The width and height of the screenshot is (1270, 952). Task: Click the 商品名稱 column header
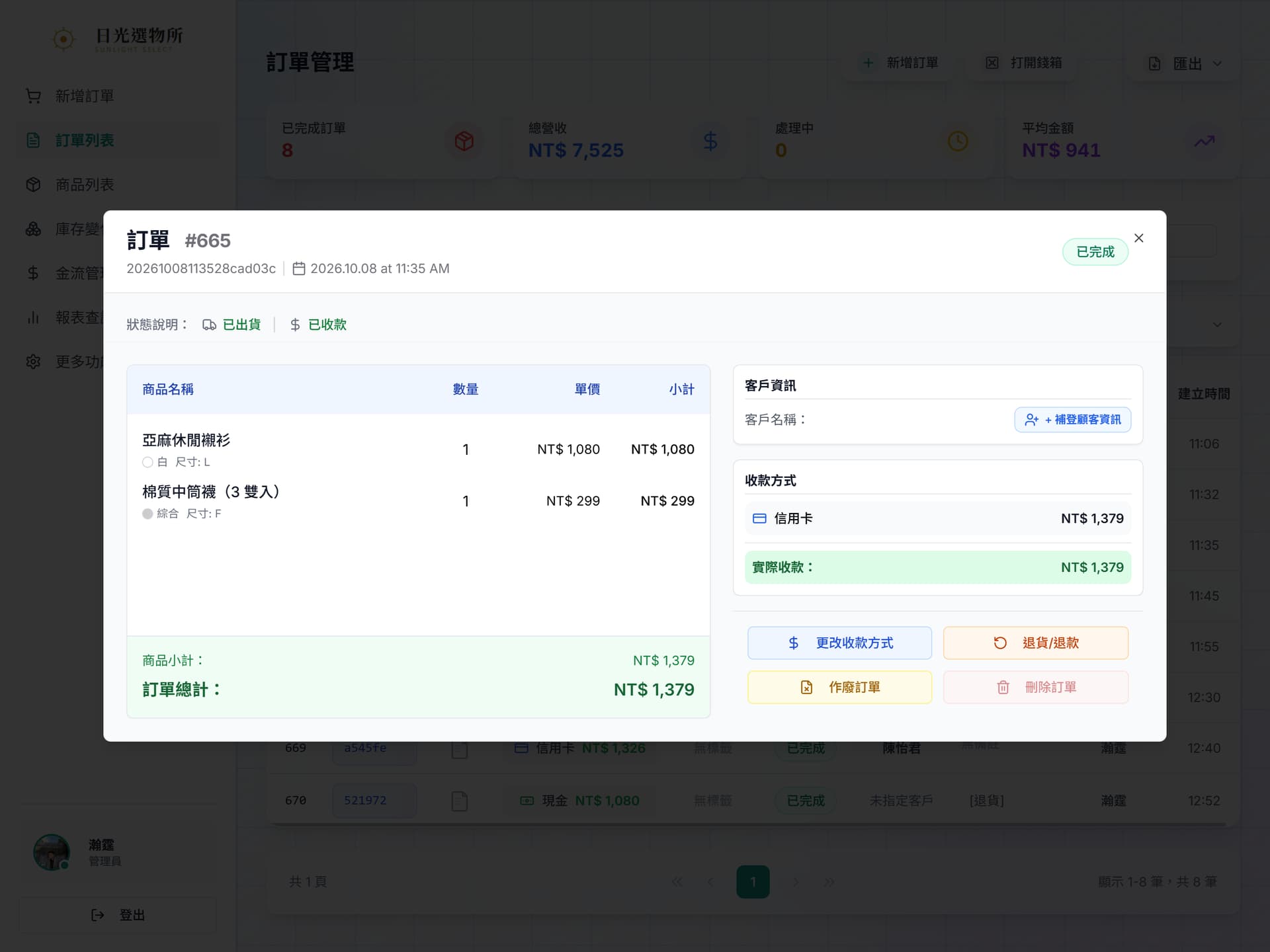pos(168,389)
